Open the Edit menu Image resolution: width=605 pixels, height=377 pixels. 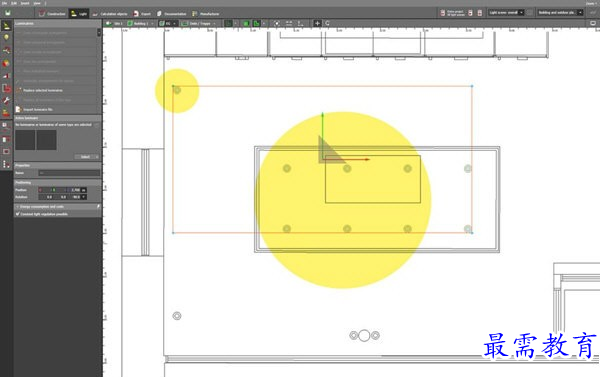(x=14, y=3)
